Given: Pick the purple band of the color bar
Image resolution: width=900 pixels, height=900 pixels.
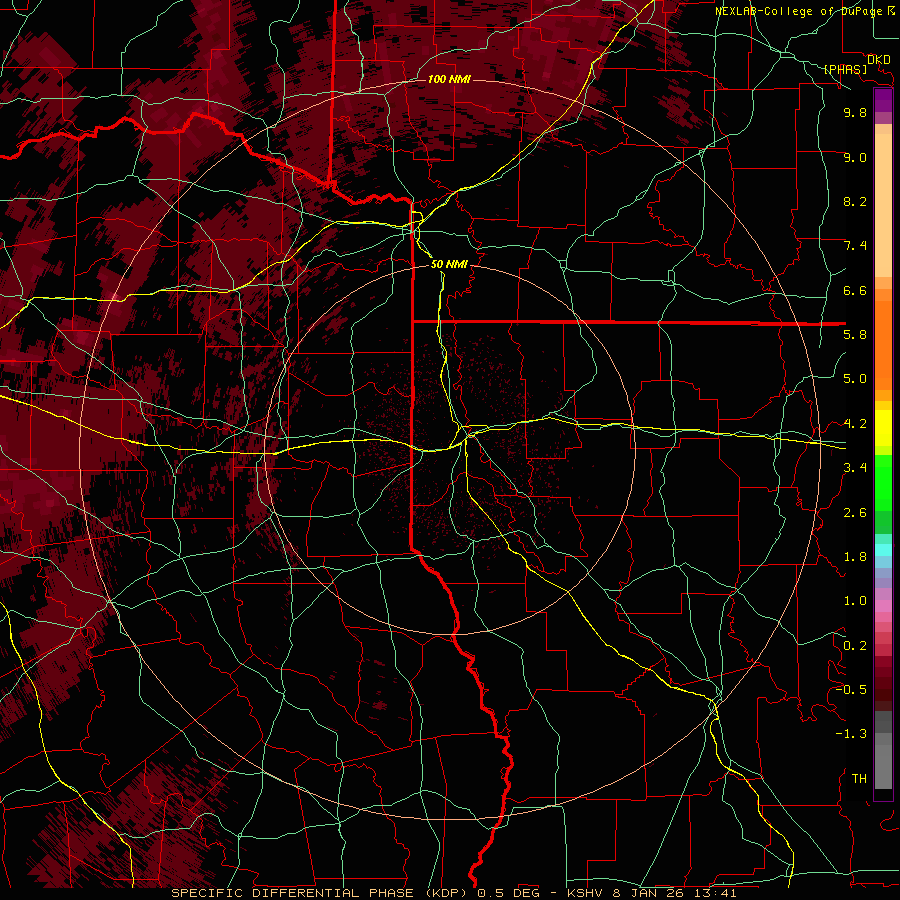Looking at the screenshot, I should [883, 100].
